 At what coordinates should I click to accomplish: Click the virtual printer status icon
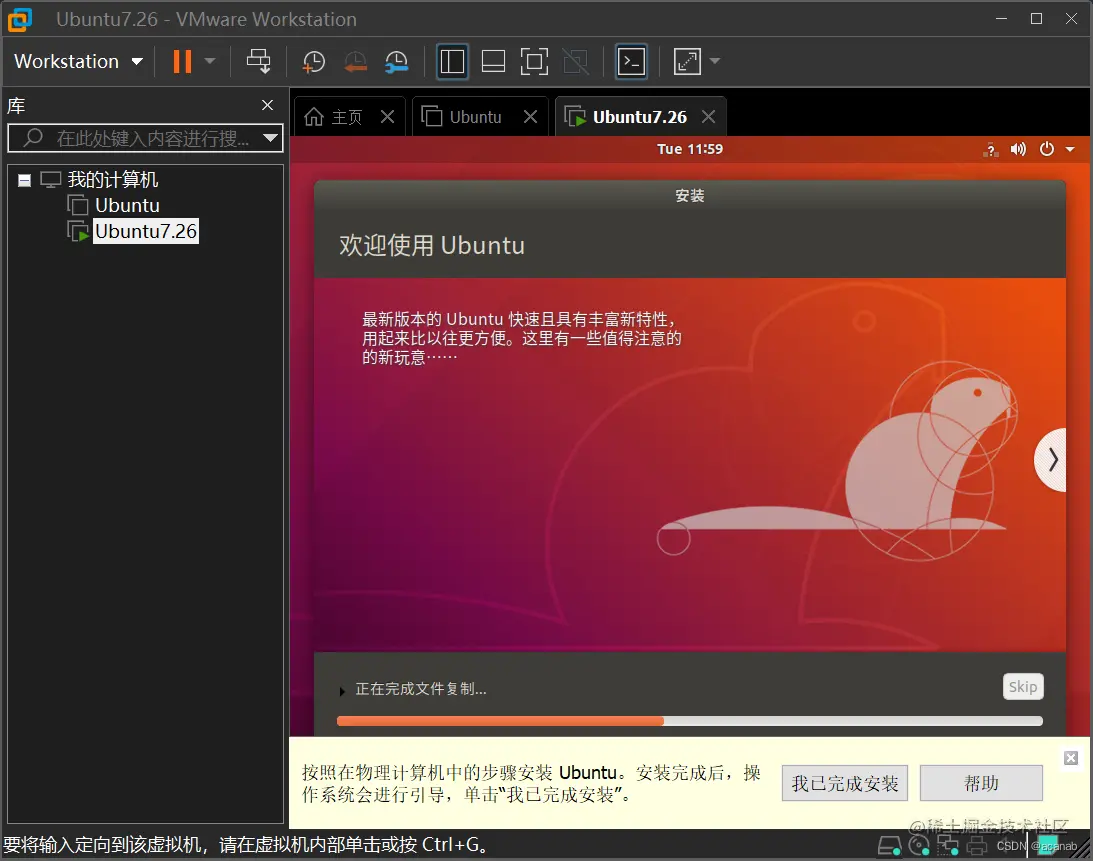coord(977,846)
